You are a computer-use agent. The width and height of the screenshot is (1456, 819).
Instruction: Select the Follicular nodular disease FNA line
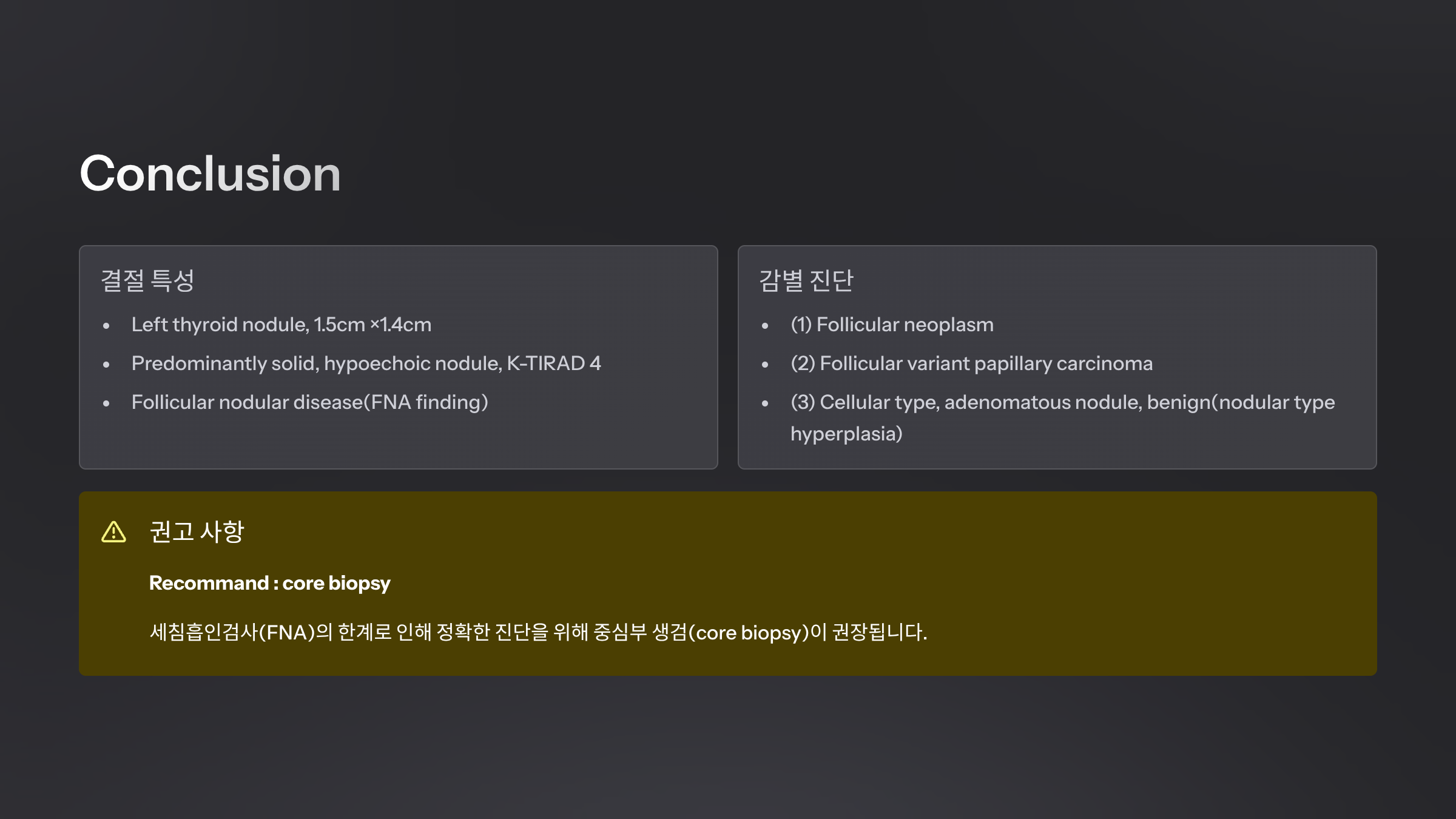[309, 402]
